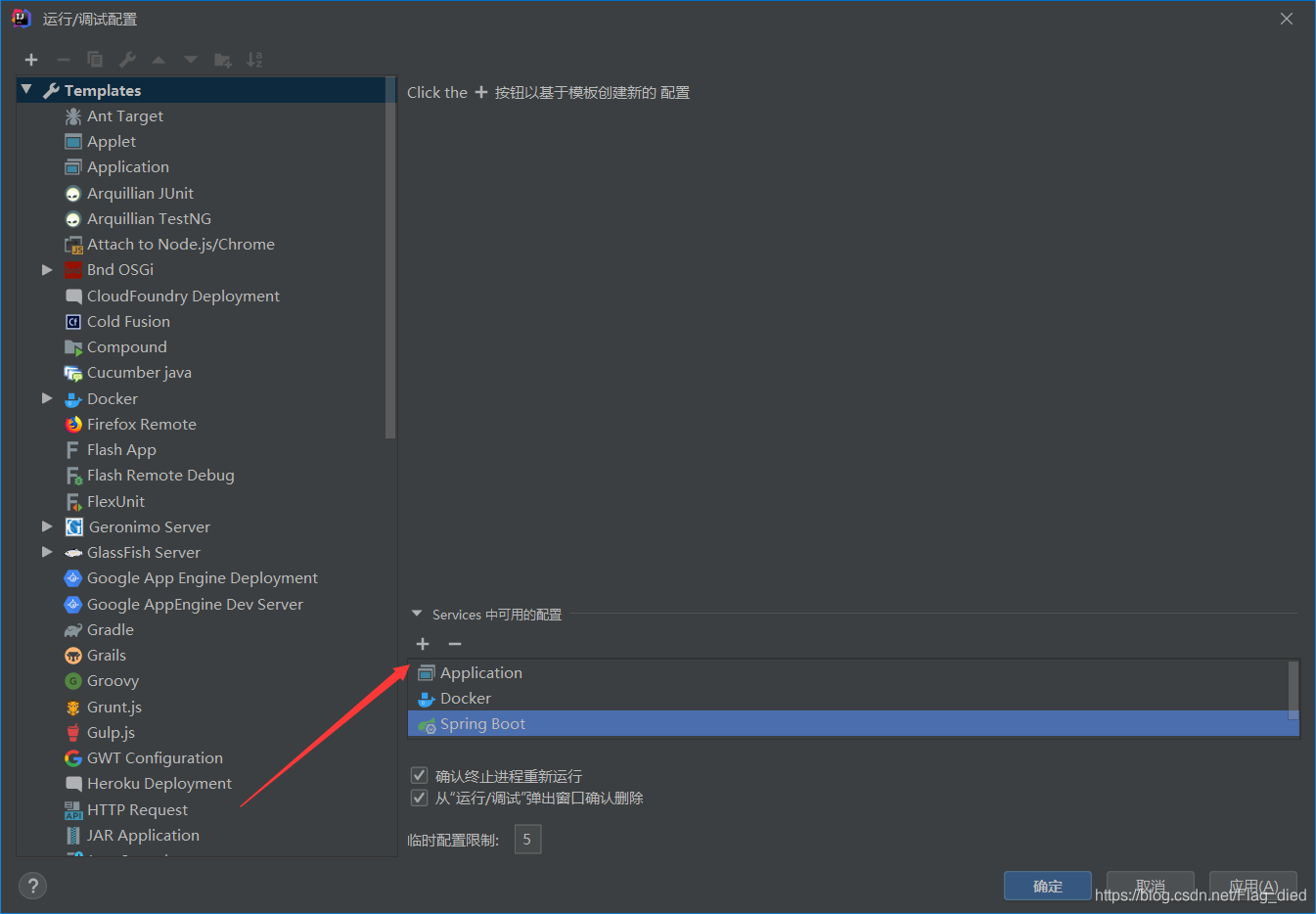Select Spring Boot in Services list
Screen dimensions: 1316x914
pyautogui.click(x=853, y=724)
